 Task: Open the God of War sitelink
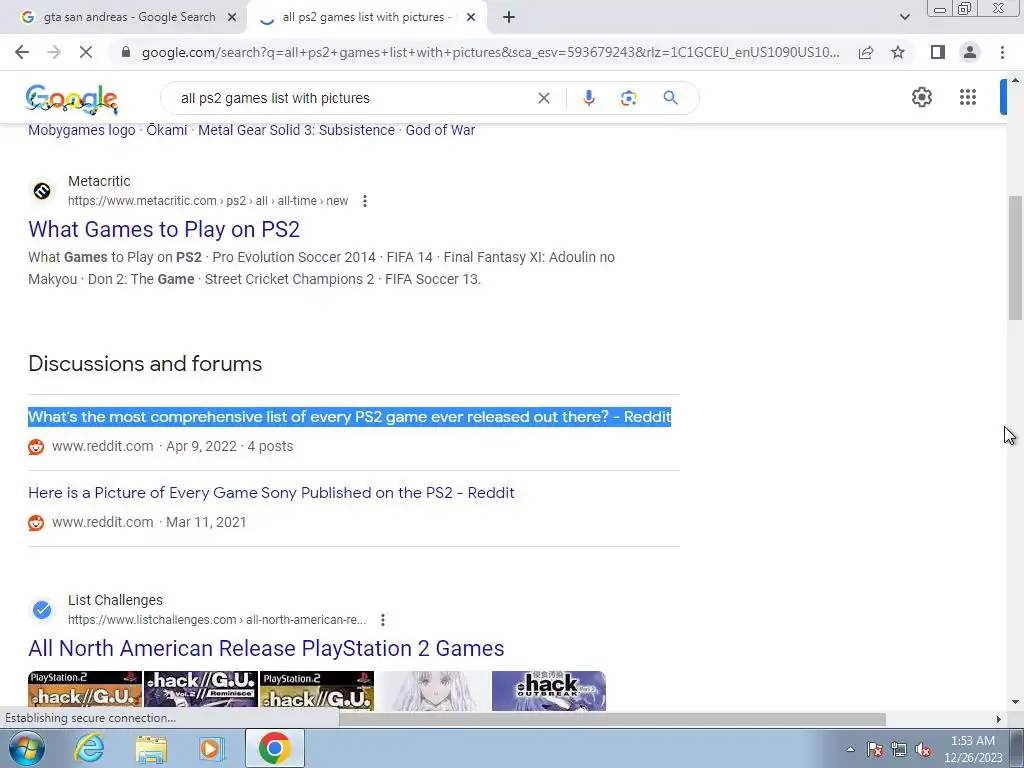click(440, 130)
